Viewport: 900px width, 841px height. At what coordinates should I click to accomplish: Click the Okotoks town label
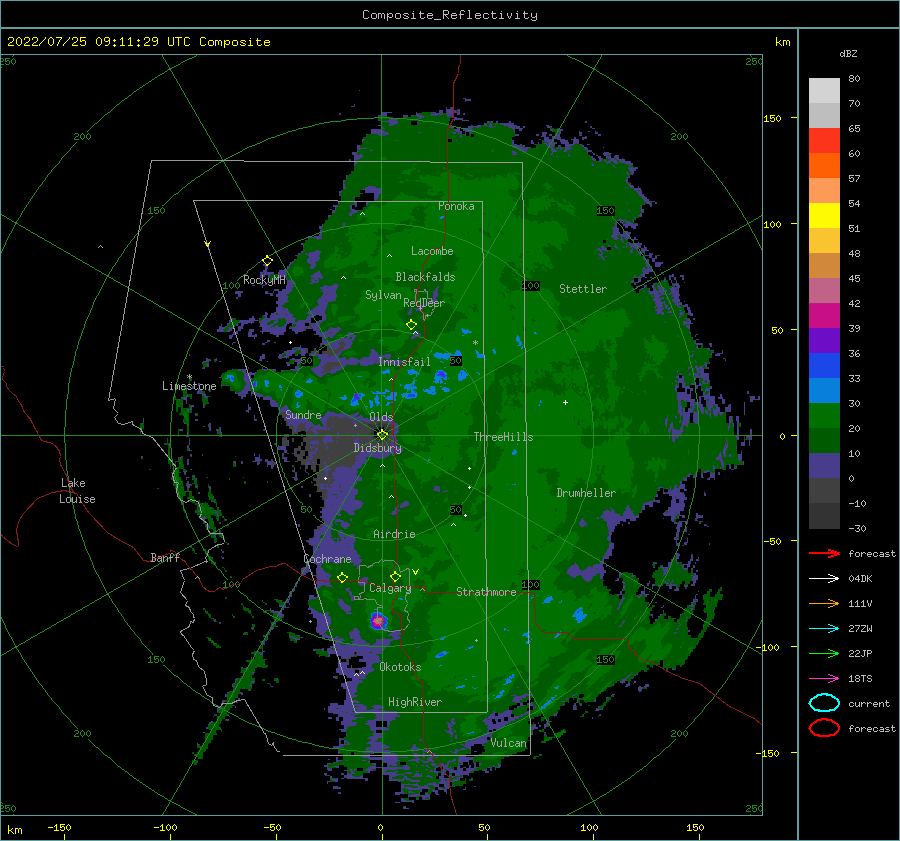point(400,667)
